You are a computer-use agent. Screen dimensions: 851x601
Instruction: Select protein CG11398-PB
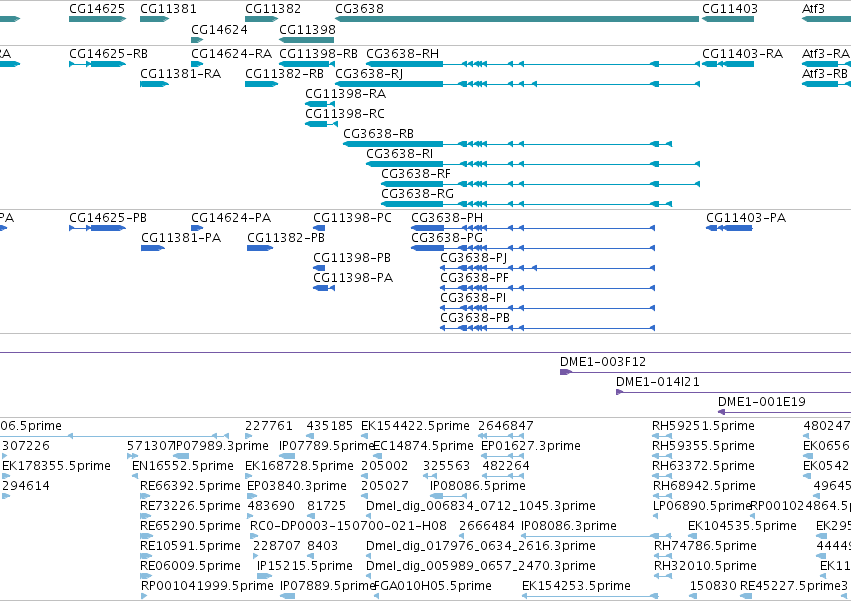coord(352,258)
